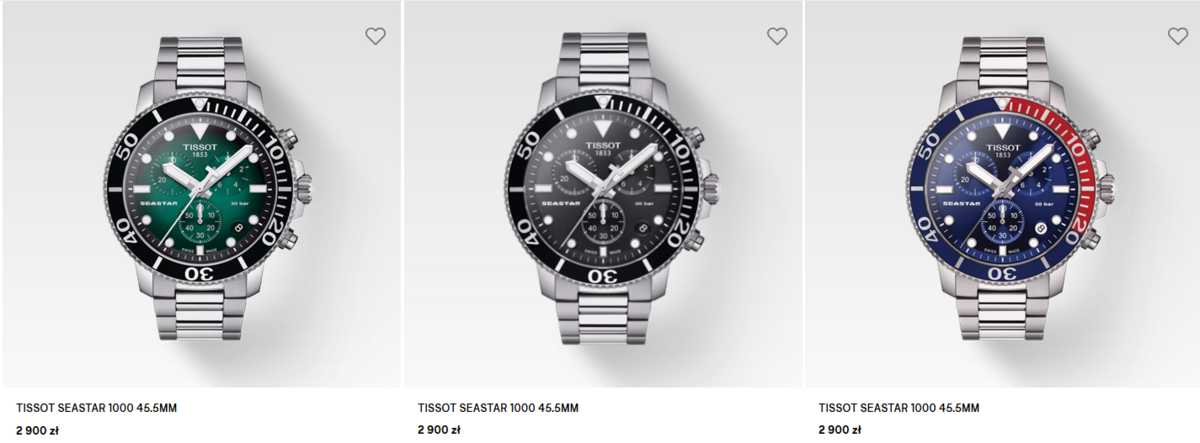Open the black dial watch product image

[x=604, y=190]
